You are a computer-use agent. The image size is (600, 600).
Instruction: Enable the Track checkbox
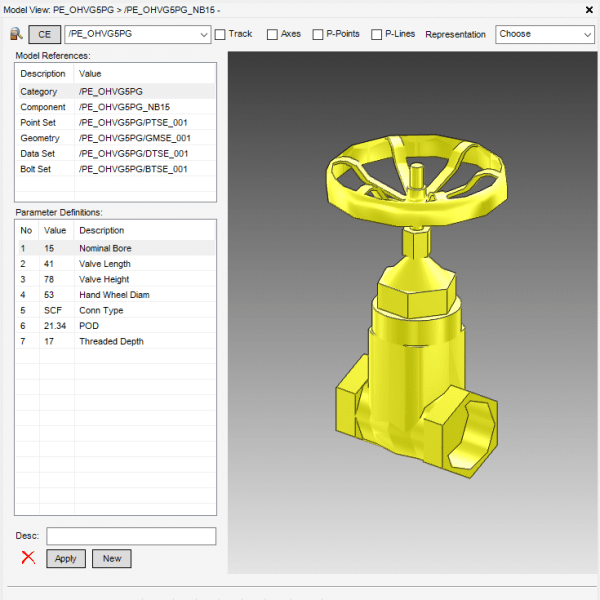(220, 34)
